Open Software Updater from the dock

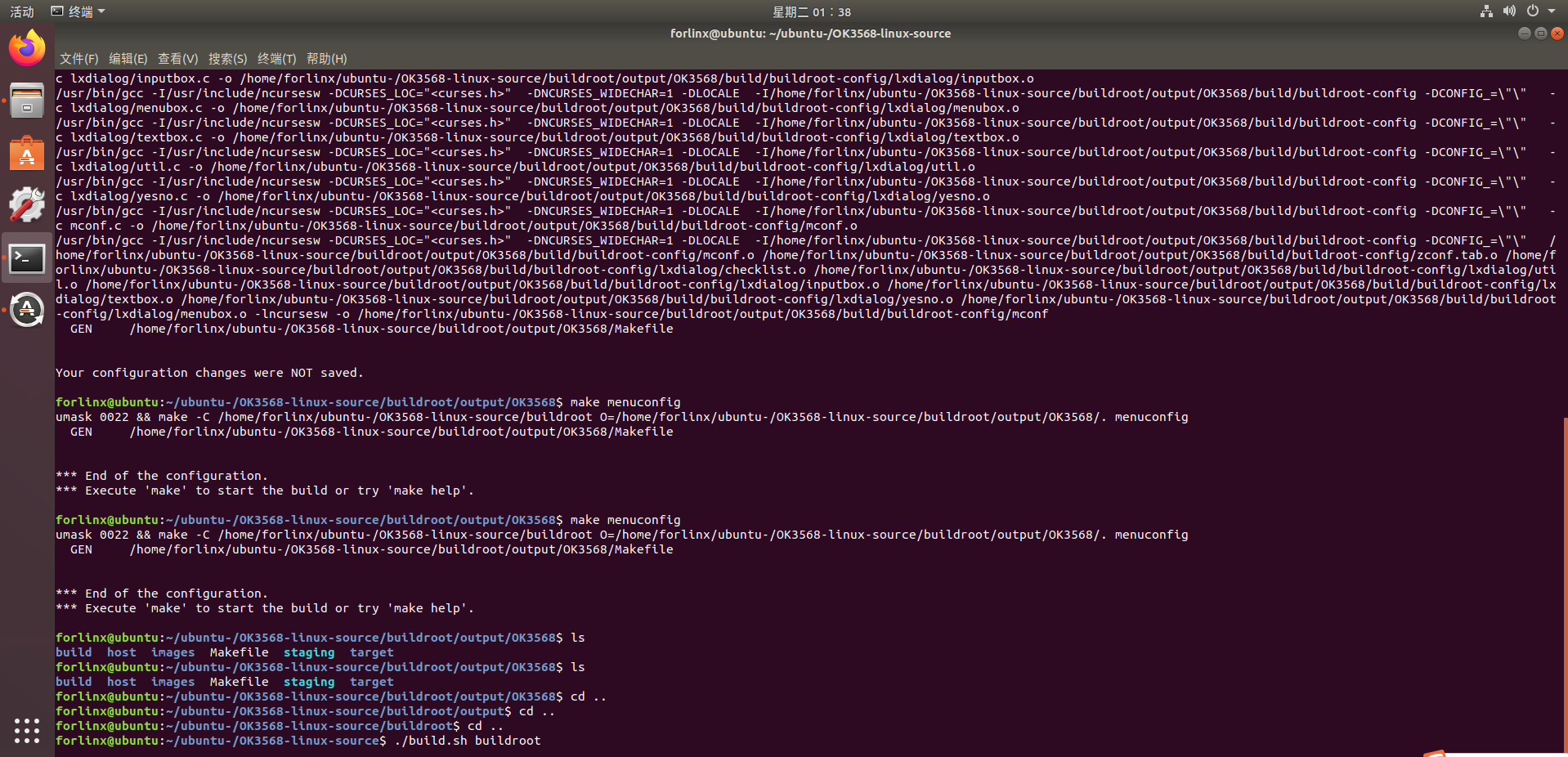point(27,311)
